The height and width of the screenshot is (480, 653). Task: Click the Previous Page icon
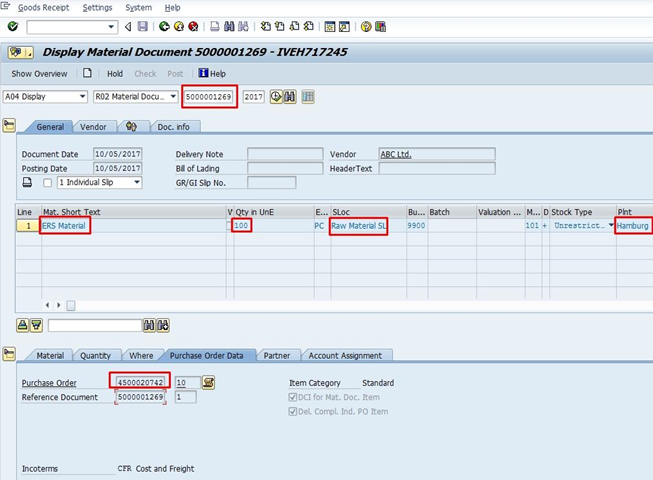[280, 27]
